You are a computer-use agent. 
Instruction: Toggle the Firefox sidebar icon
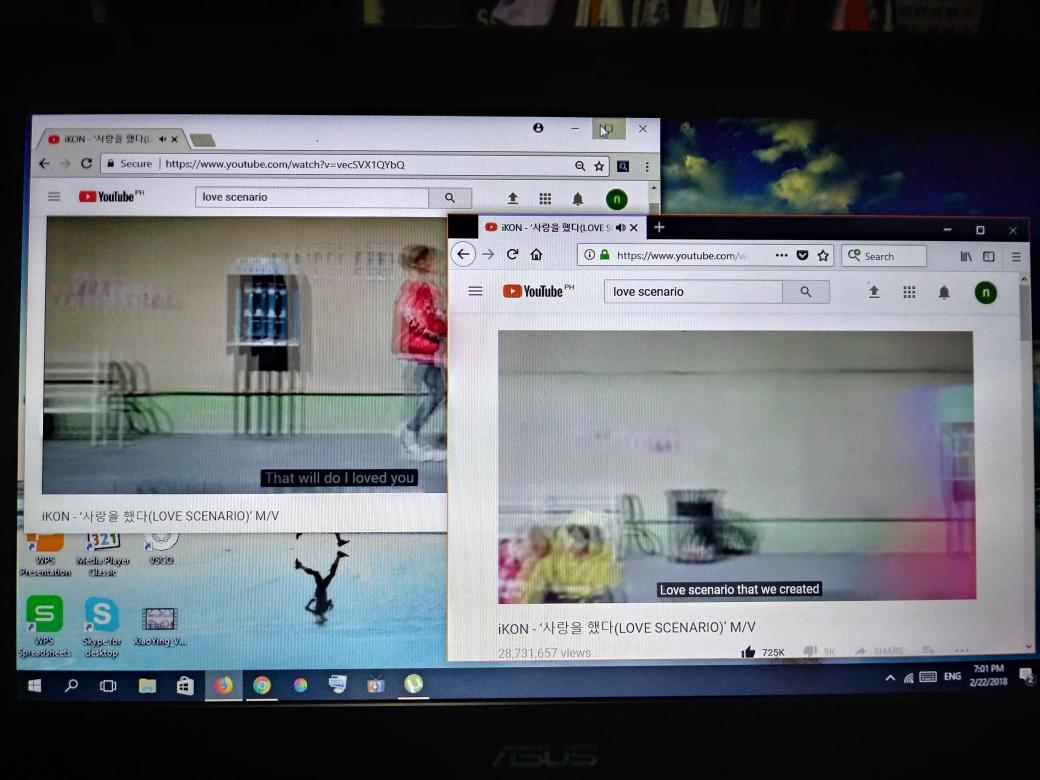pyautogui.click(x=989, y=256)
